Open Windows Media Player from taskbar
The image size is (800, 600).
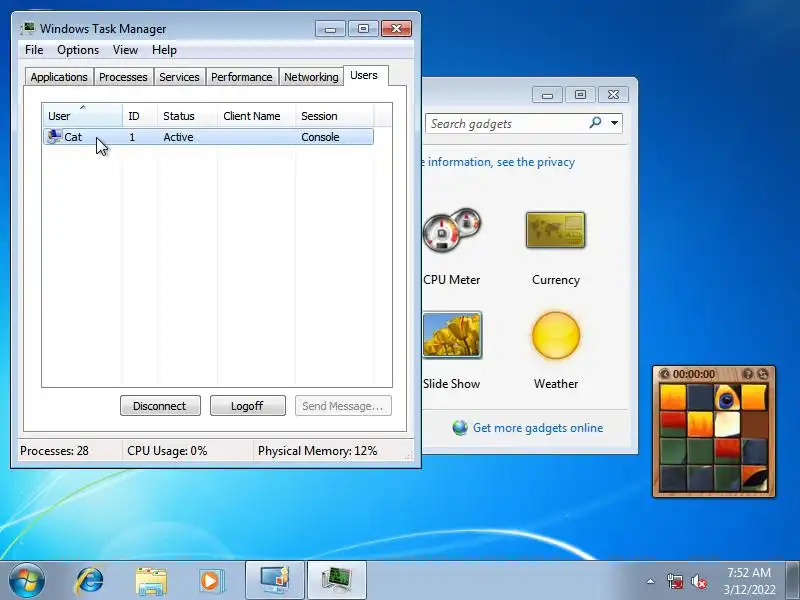[x=210, y=581]
